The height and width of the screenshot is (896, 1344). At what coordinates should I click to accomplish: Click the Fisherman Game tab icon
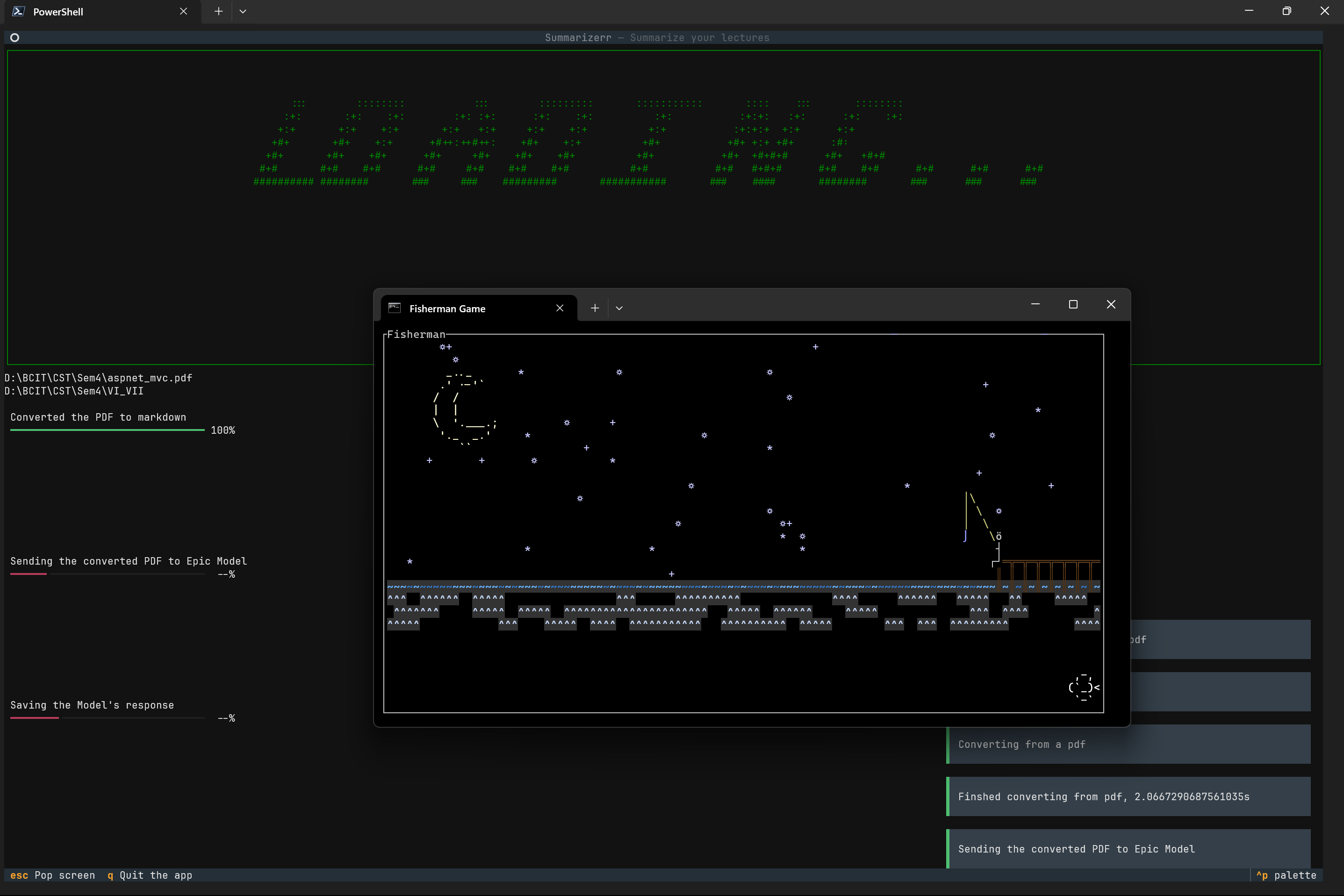pyautogui.click(x=394, y=308)
